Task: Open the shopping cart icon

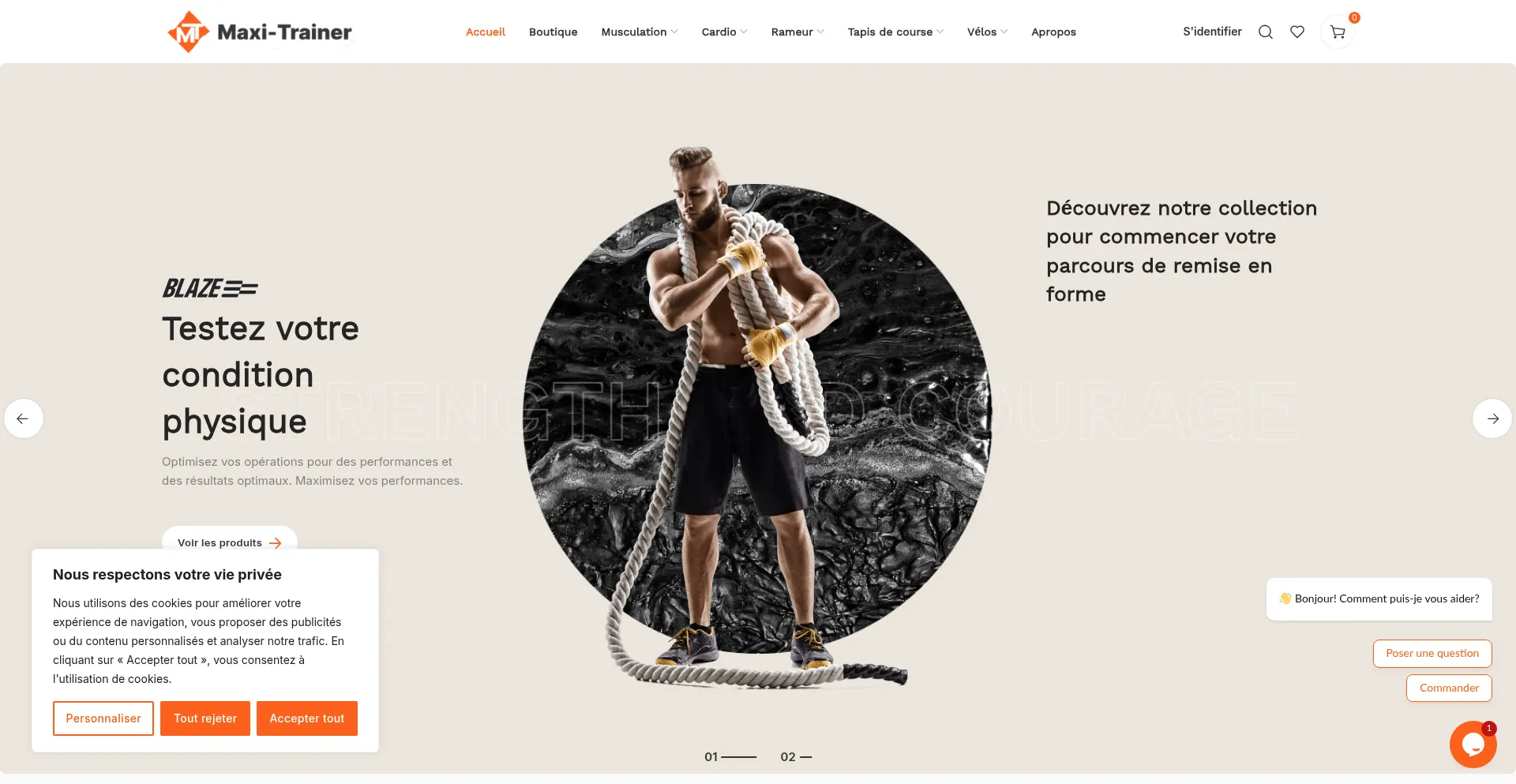Action: click(1338, 32)
